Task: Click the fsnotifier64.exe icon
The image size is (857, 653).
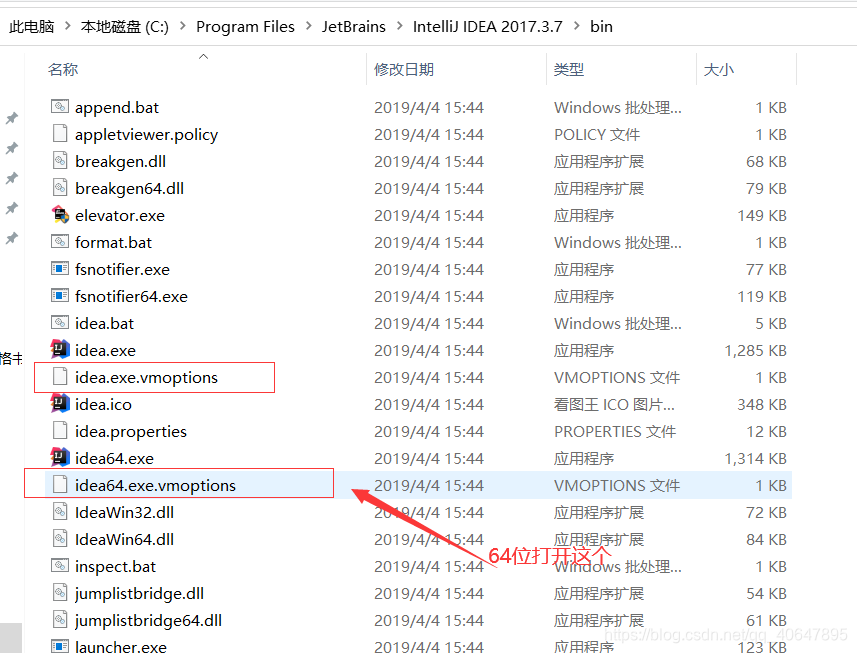Action: (60, 296)
